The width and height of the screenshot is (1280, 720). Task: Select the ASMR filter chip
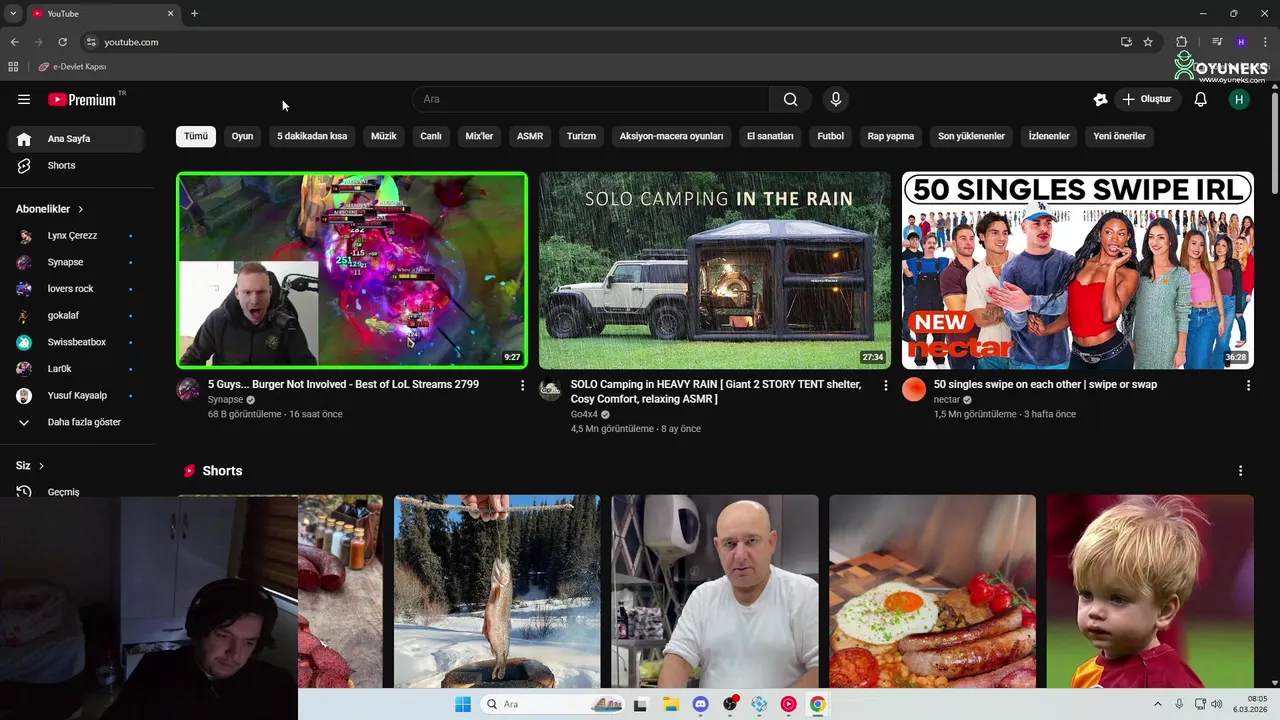(530, 136)
